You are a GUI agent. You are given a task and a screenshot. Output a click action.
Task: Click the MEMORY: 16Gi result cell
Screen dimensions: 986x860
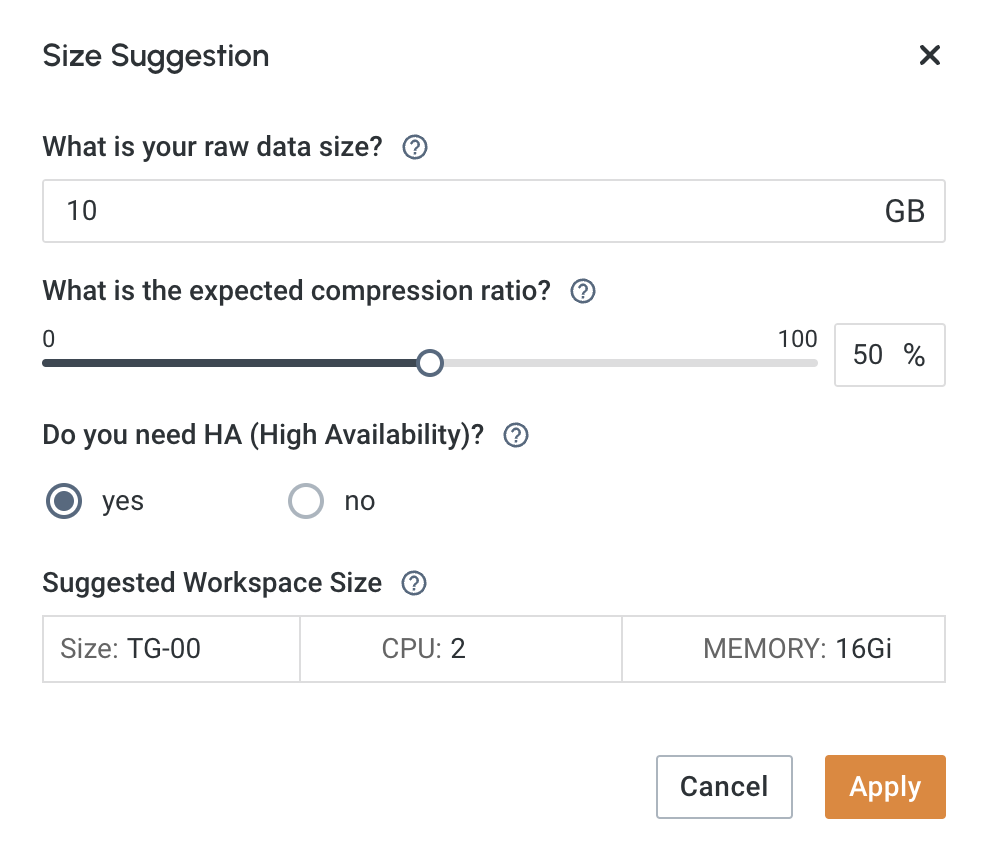click(783, 649)
